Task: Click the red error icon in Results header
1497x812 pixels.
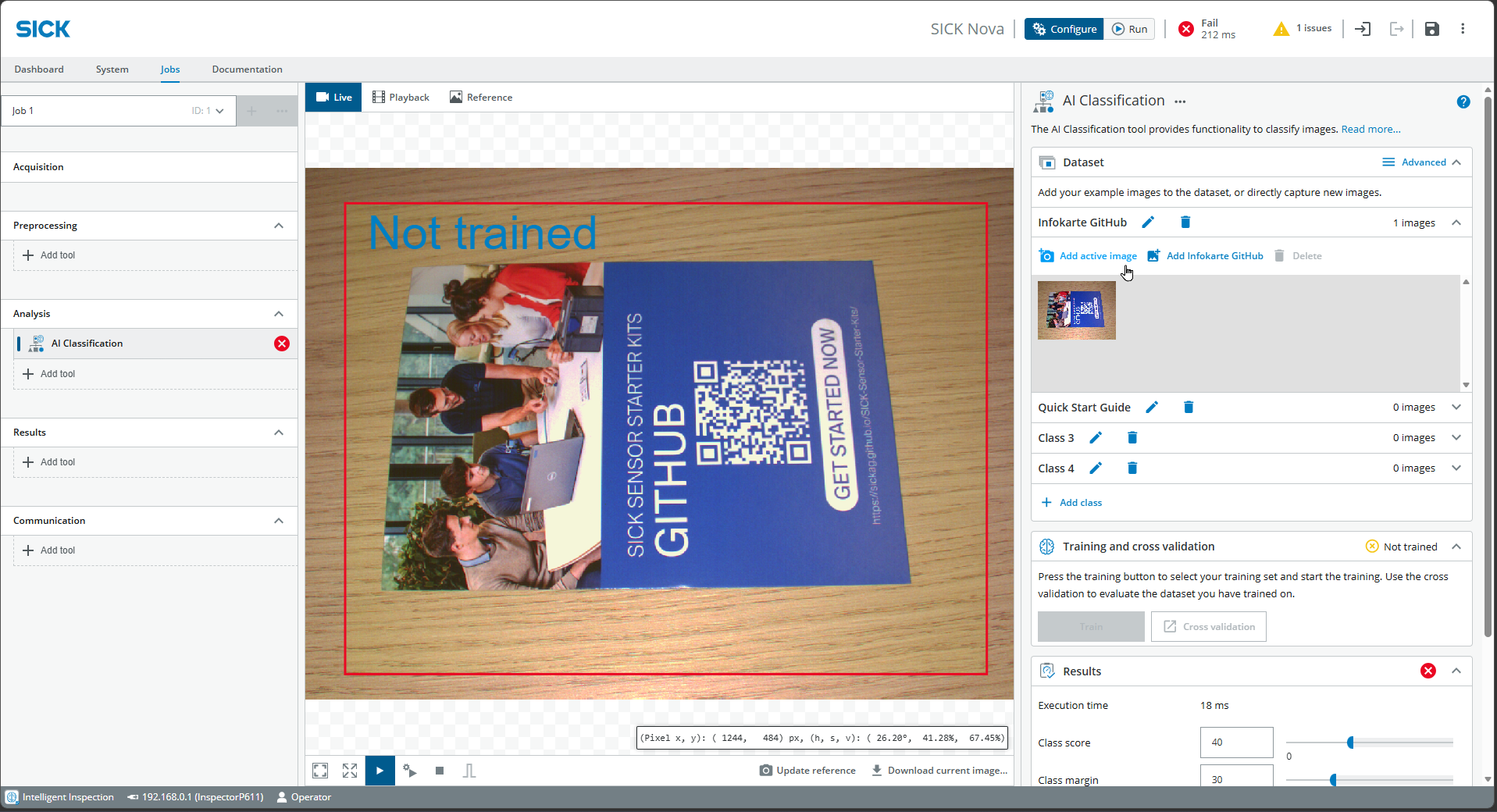Action: coord(1428,671)
